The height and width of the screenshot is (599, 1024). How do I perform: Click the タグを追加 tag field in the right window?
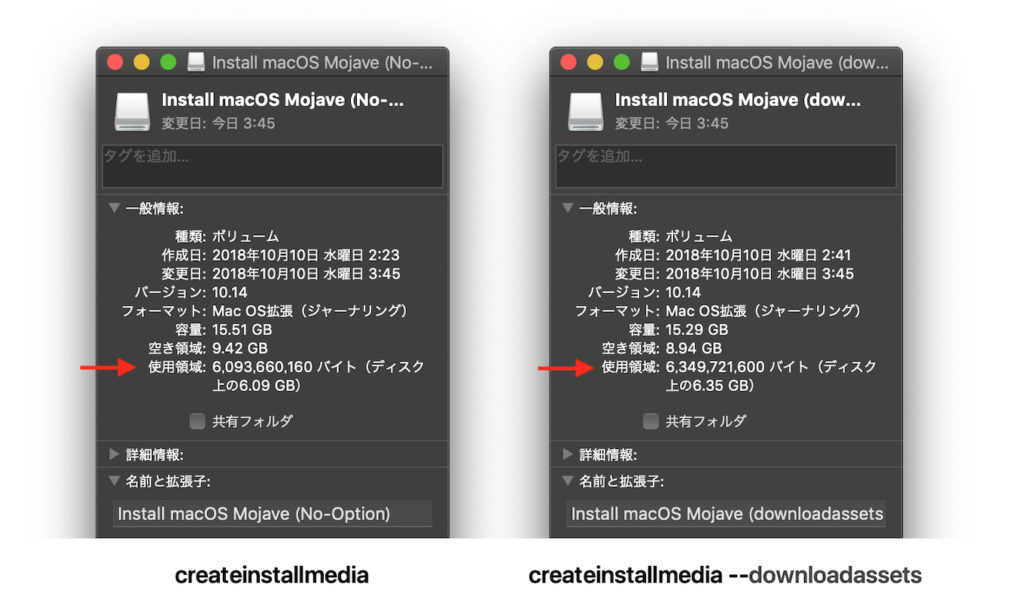(725, 165)
